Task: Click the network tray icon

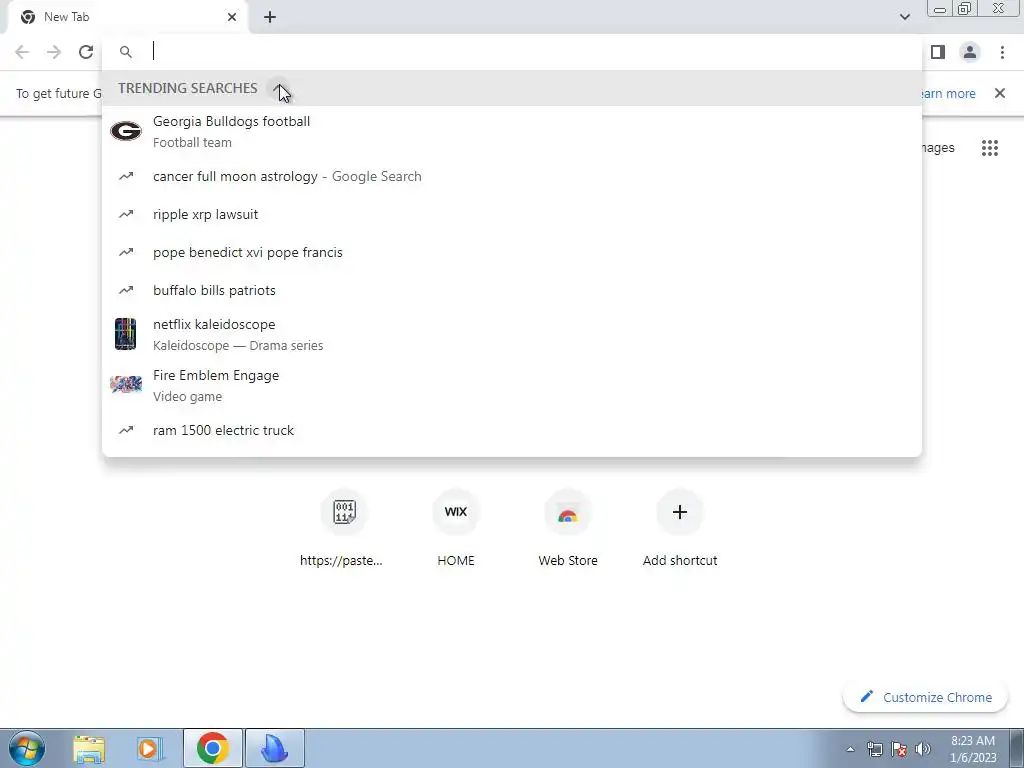Action: pos(874,749)
